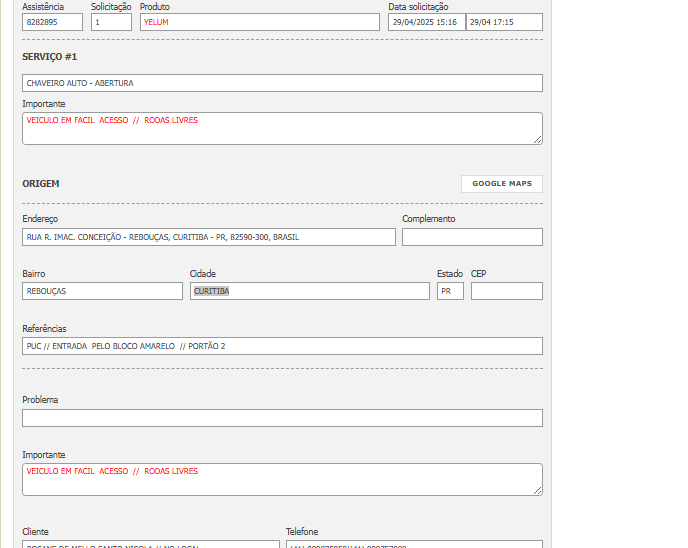Click the SERVIÇO #1 heading
The width and height of the screenshot is (688, 548).
50,57
